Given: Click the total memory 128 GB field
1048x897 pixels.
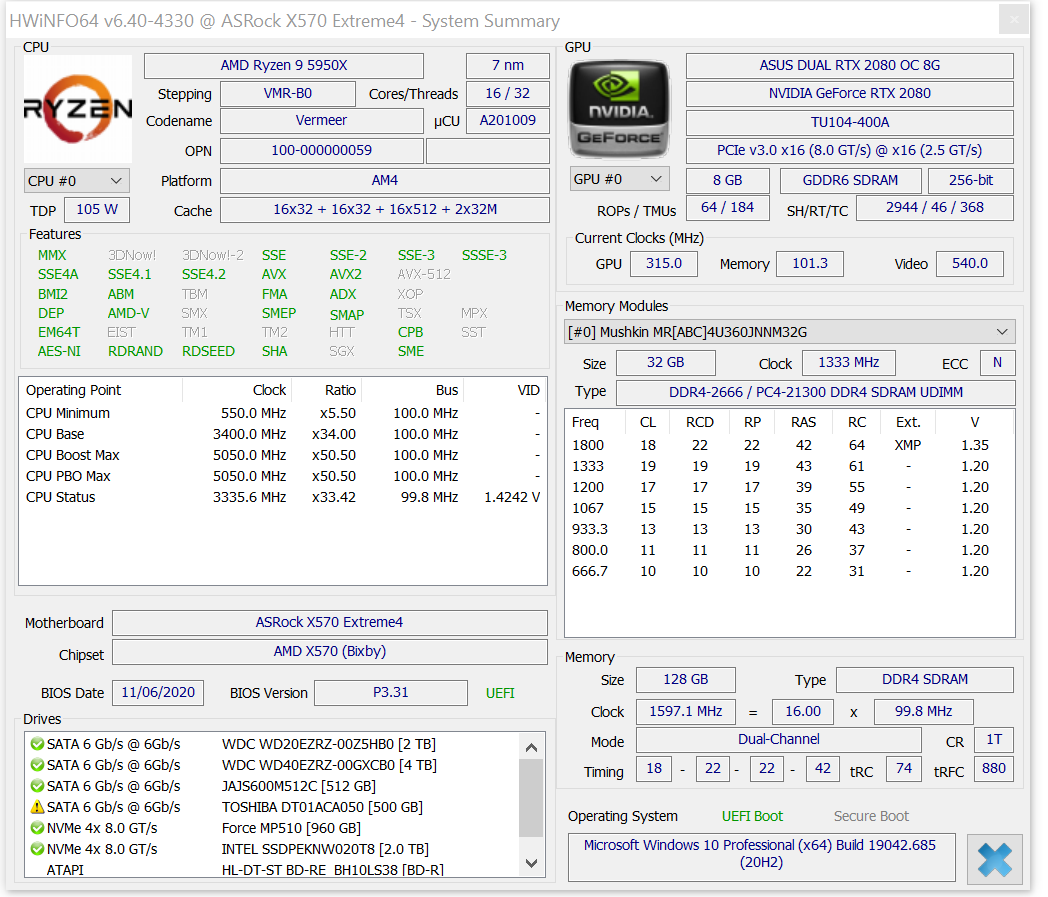Looking at the screenshot, I should [686, 680].
